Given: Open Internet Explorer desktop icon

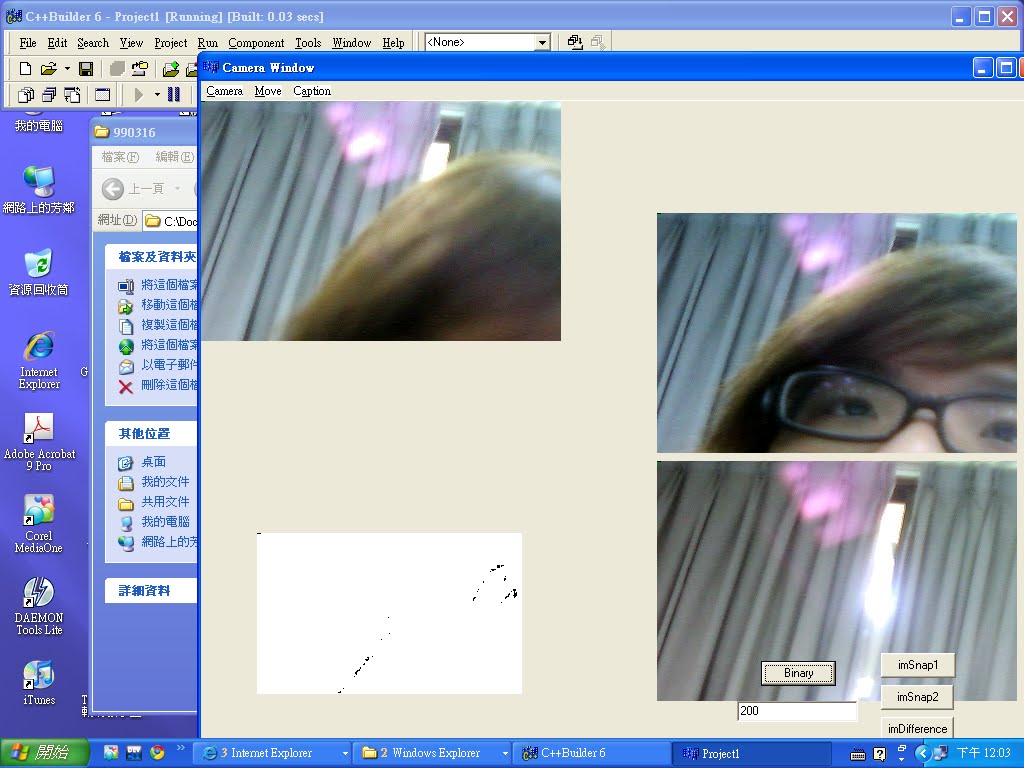Looking at the screenshot, I should coord(39,360).
